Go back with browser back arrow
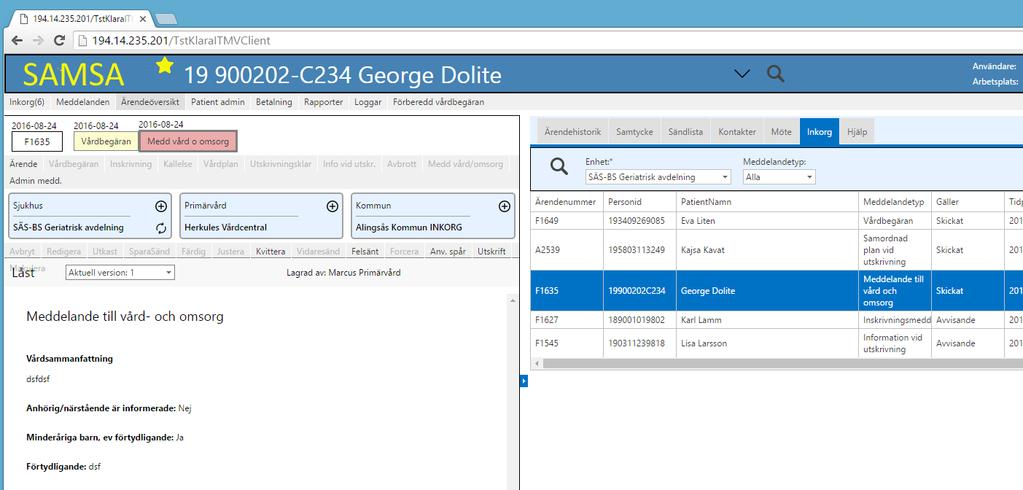Image resolution: width=1023 pixels, height=490 pixels. point(17,40)
